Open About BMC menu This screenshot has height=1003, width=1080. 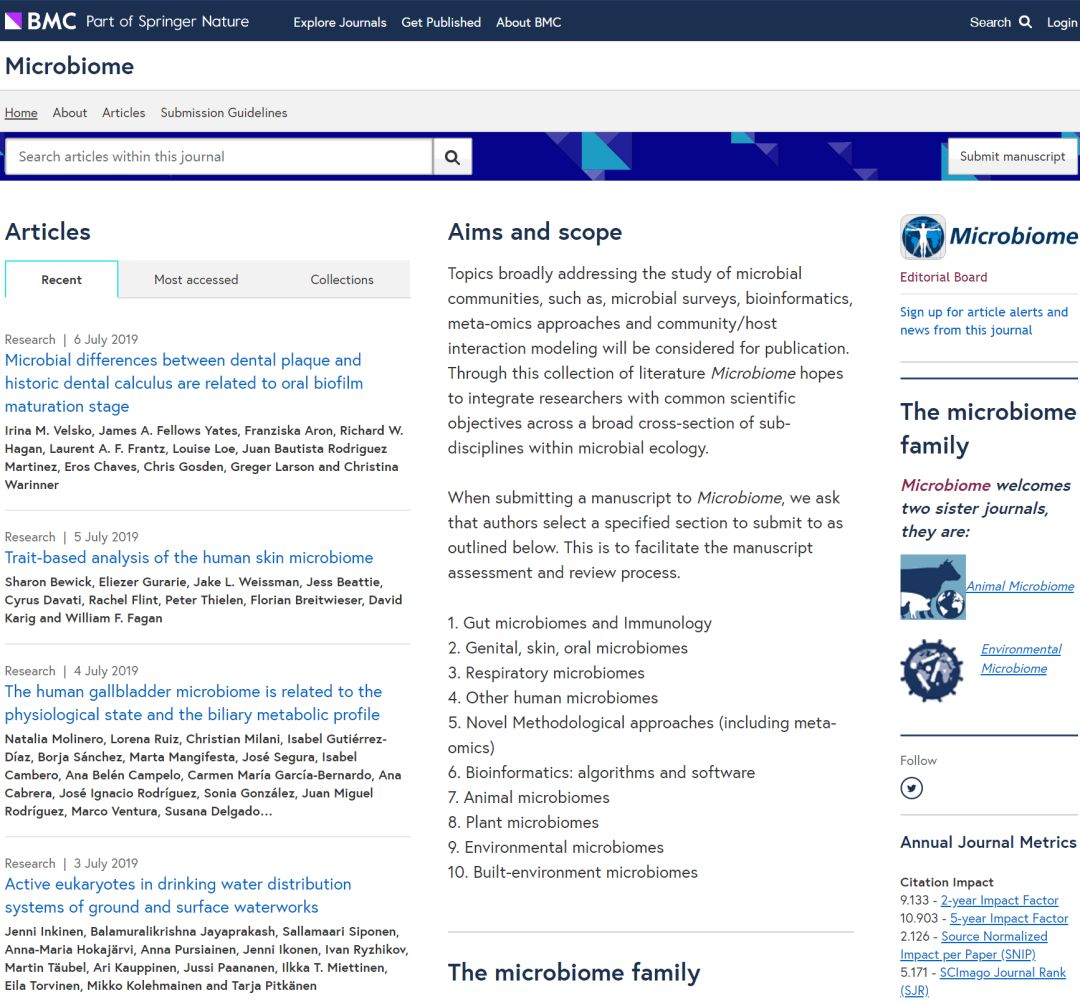coord(528,22)
